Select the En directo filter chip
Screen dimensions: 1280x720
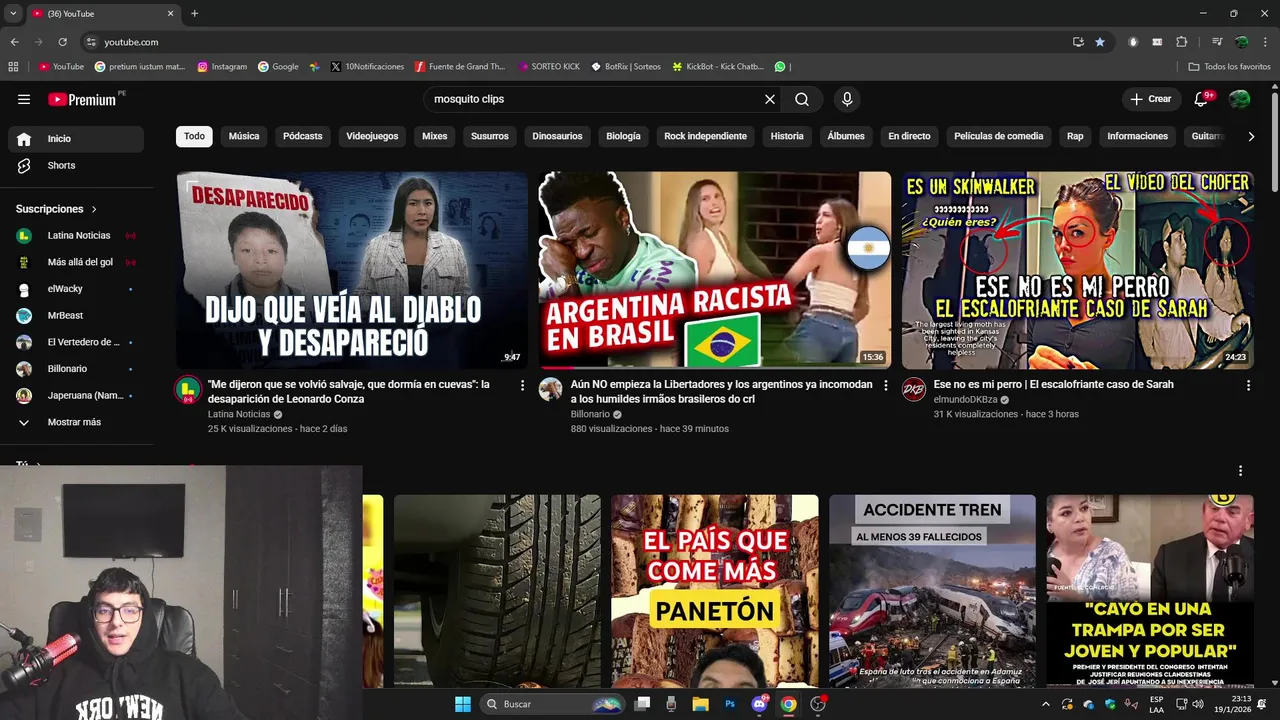pyautogui.click(x=909, y=136)
